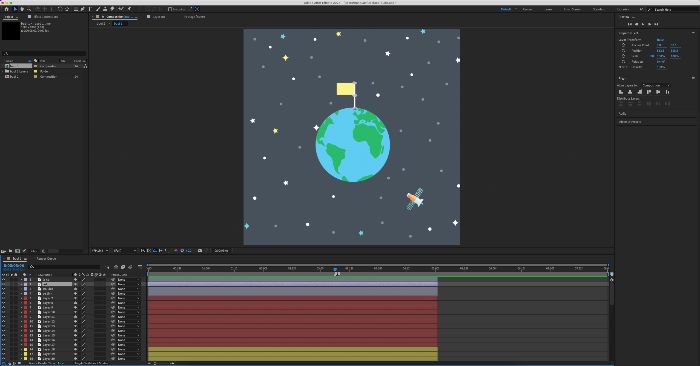
Task: Click the align top icon
Action: tap(649, 92)
